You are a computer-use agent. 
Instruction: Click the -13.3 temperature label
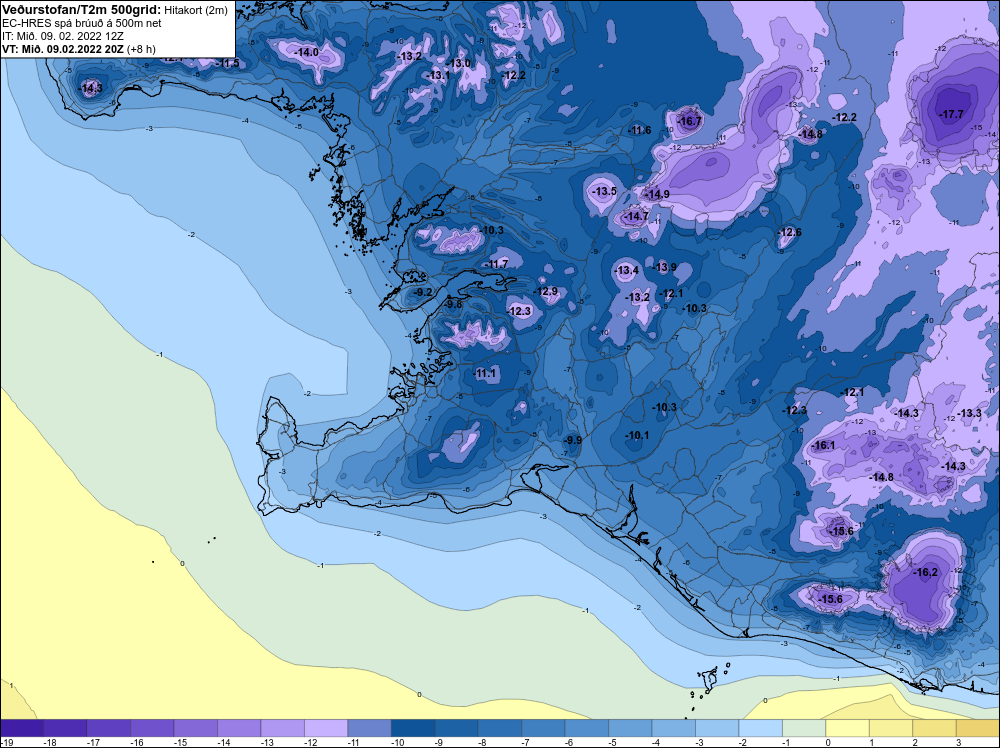[970, 413]
